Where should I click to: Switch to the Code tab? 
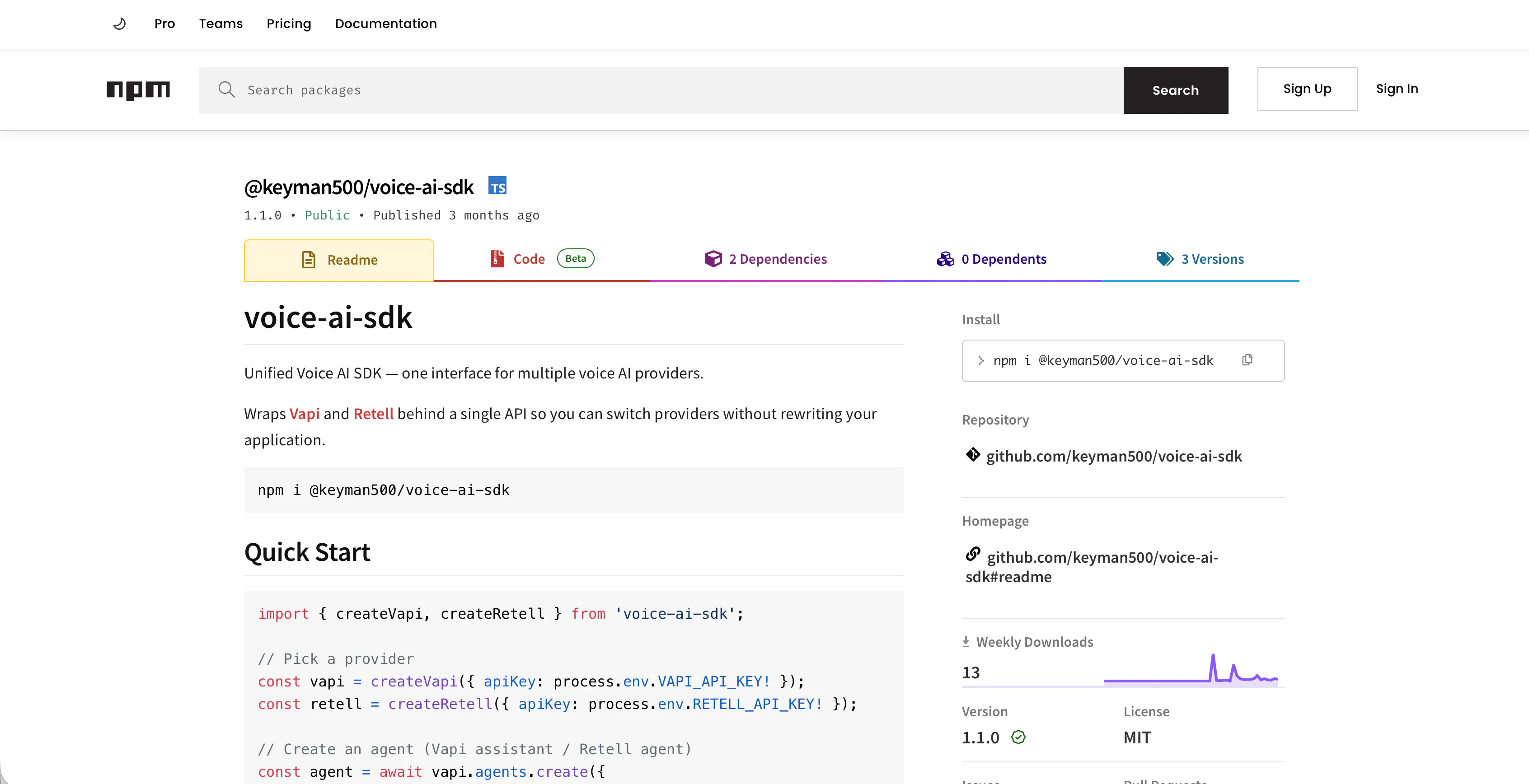point(542,259)
